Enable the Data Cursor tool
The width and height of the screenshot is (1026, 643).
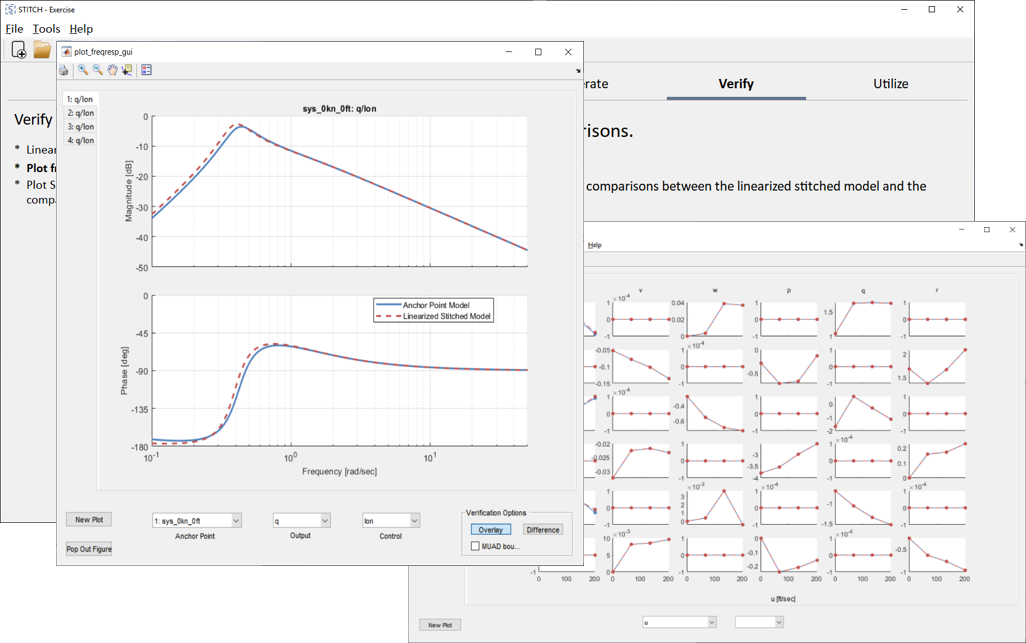click(x=126, y=69)
